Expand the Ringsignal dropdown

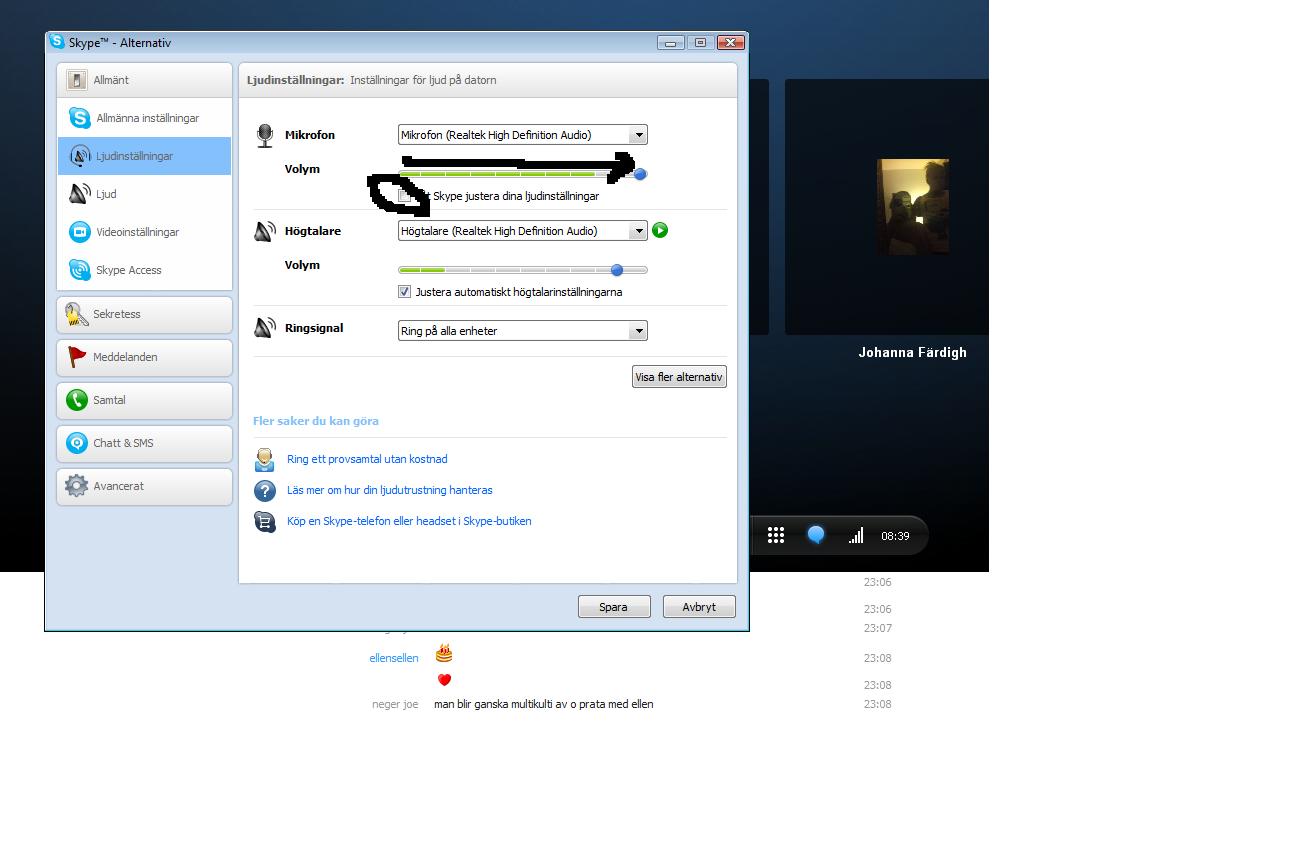tap(523, 331)
